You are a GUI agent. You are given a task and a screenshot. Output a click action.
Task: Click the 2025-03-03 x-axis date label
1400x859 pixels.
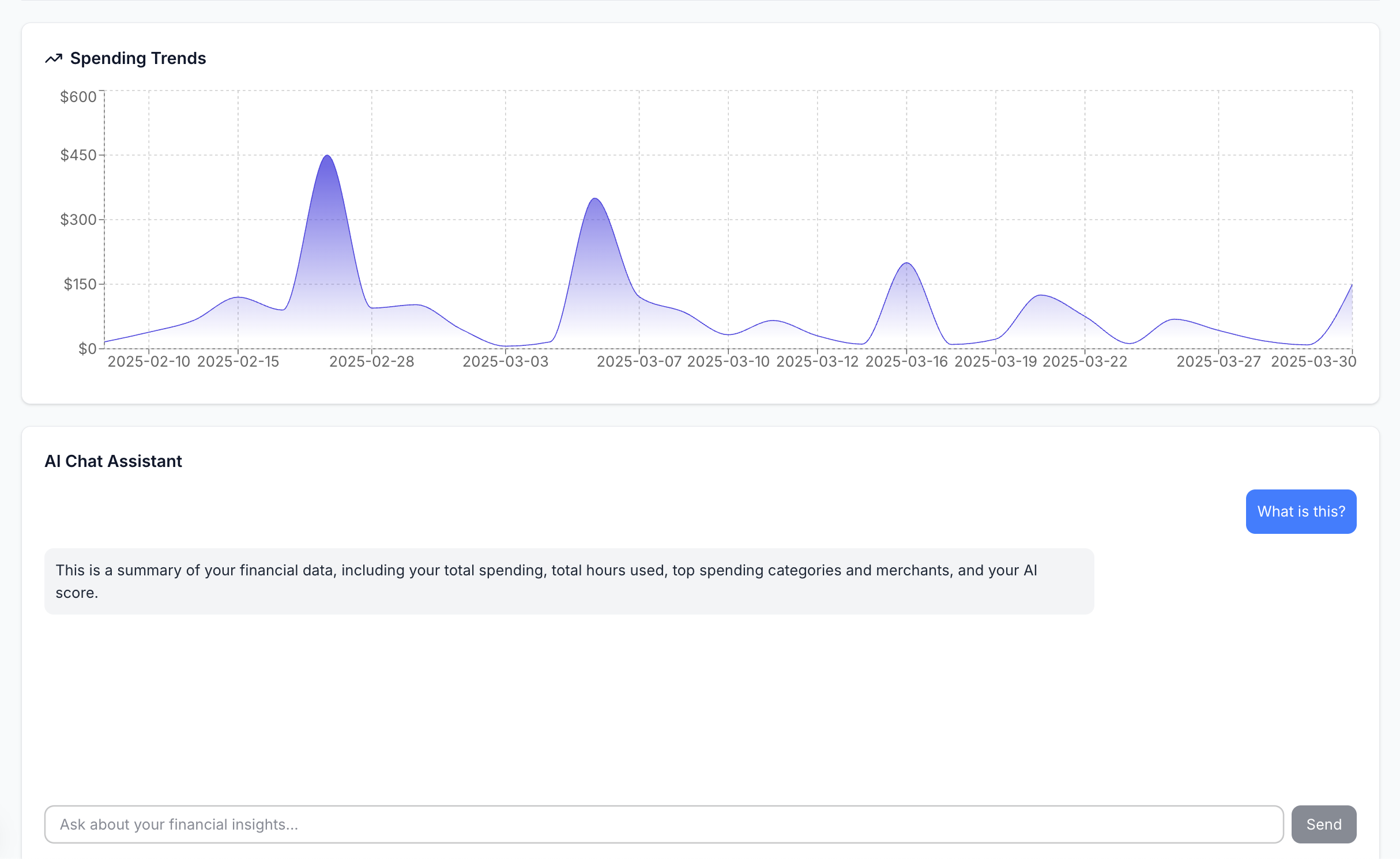(505, 361)
